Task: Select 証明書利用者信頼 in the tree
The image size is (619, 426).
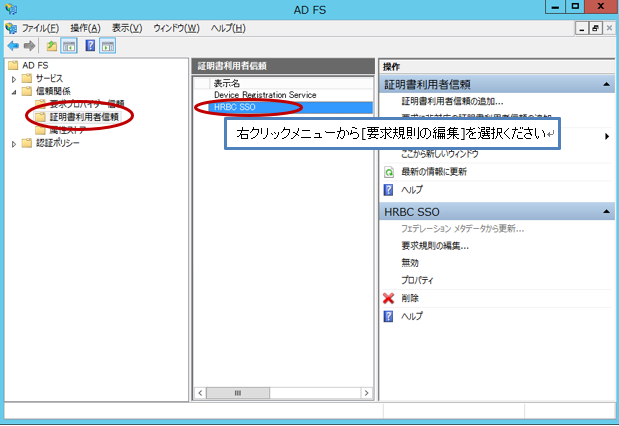Action: coord(84,117)
